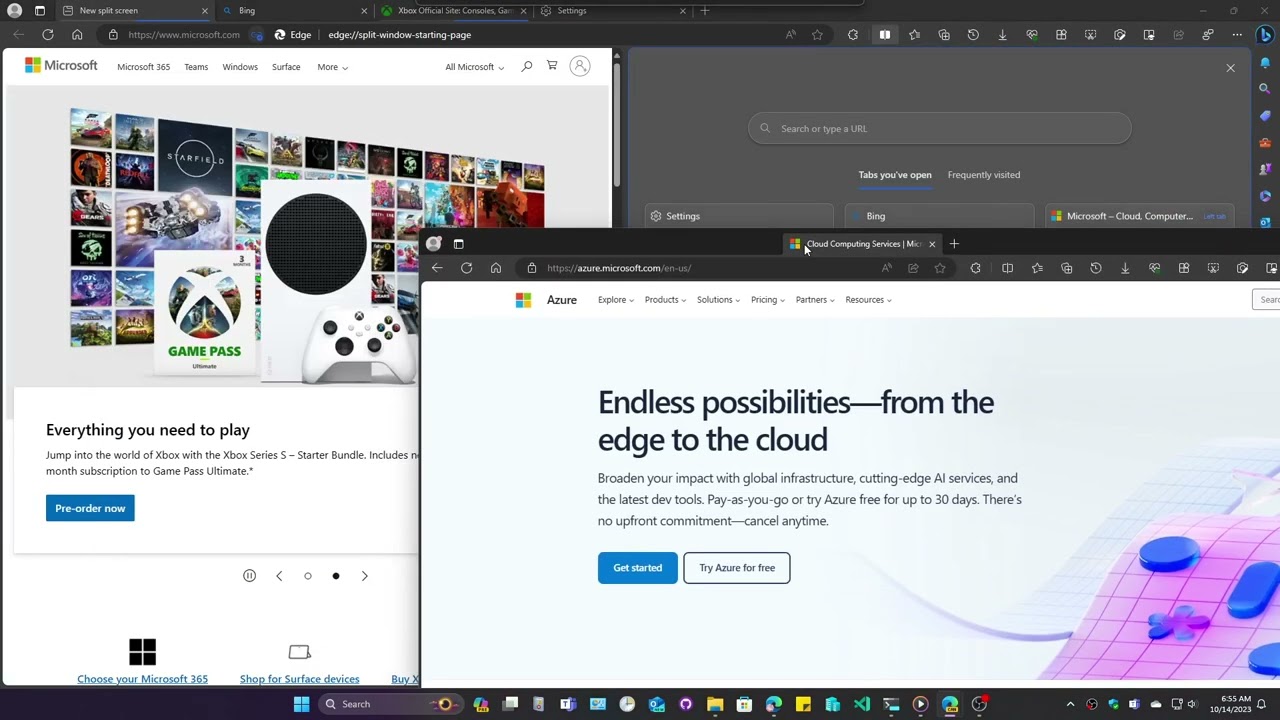Viewport: 1280px width, 720px height.
Task: Switch to Xbox Official Site tab
Action: 454,11
